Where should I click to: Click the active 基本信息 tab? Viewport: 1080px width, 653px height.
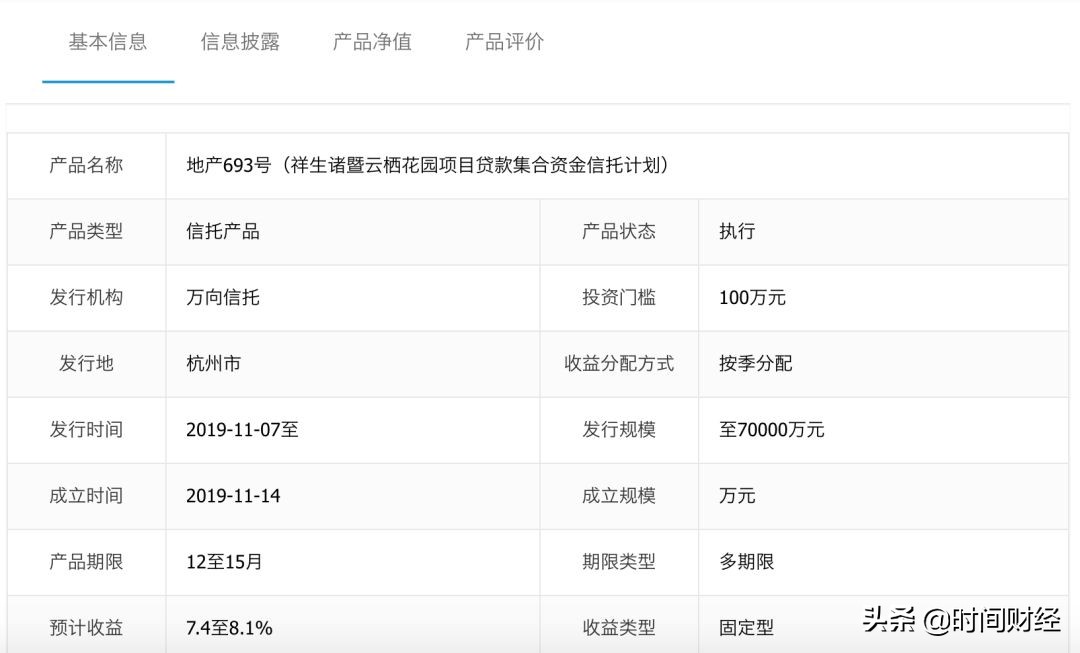point(108,41)
